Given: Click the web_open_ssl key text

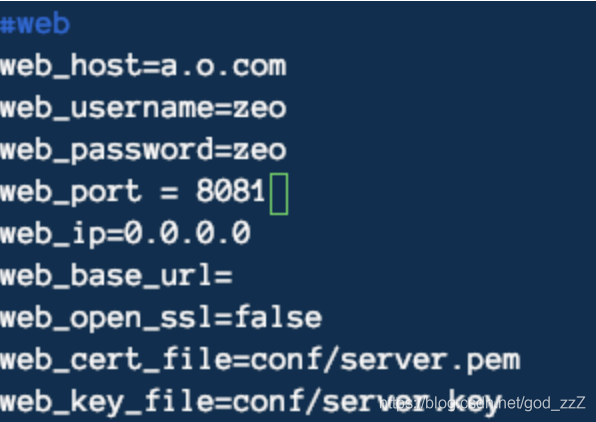Looking at the screenshot, I should click(107, 318).
